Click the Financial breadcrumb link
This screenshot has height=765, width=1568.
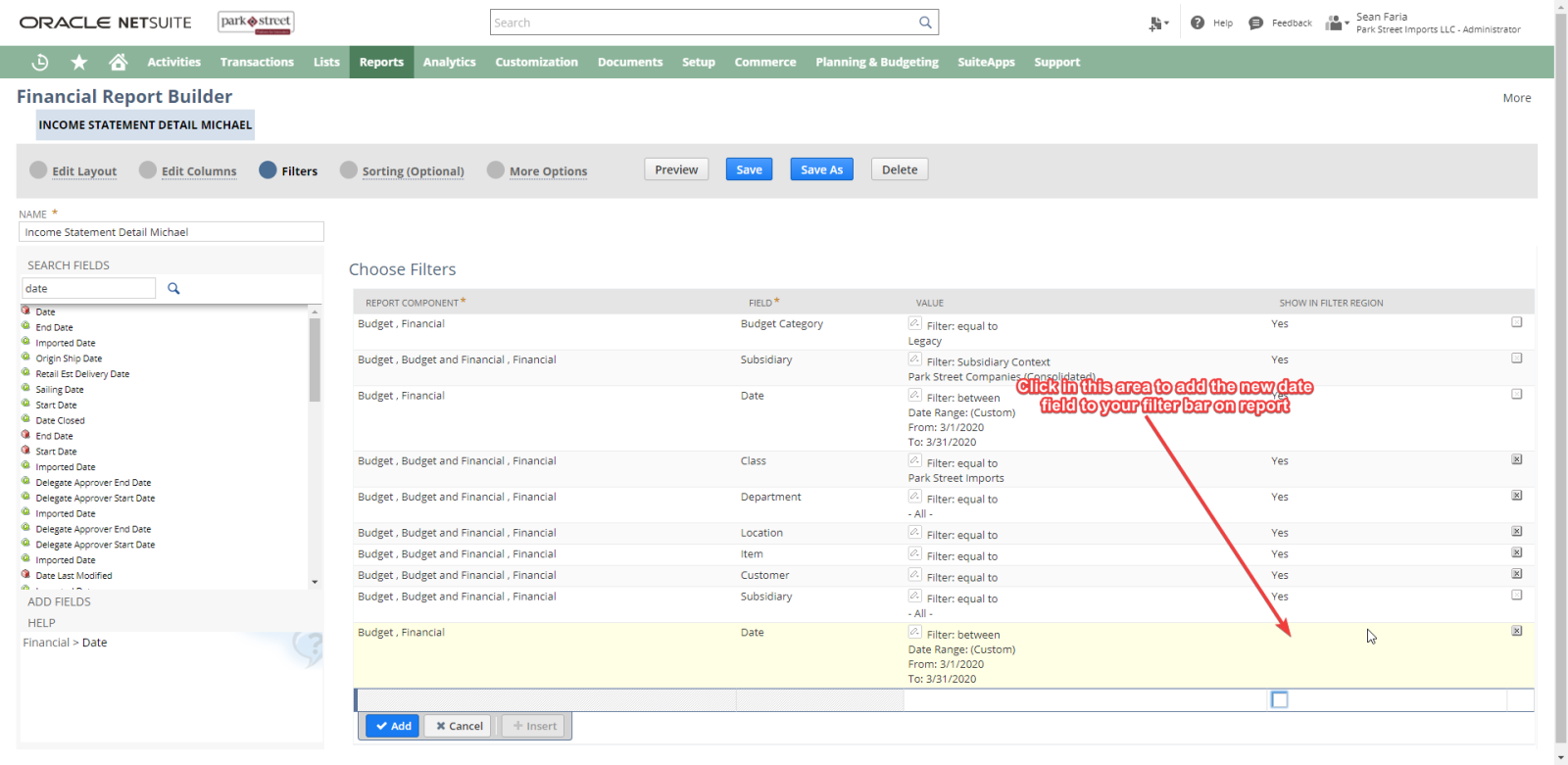[46, 643]
